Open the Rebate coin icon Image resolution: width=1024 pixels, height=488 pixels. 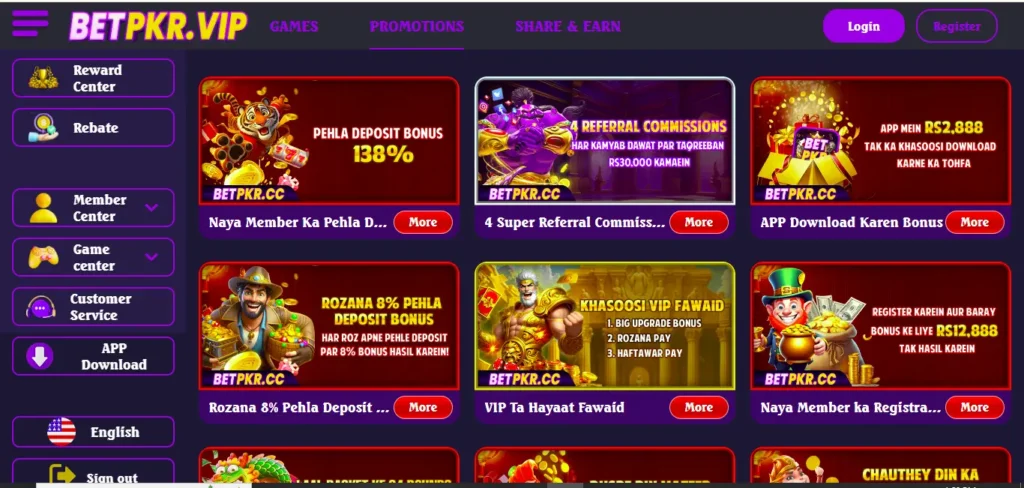tap(43, 127)
